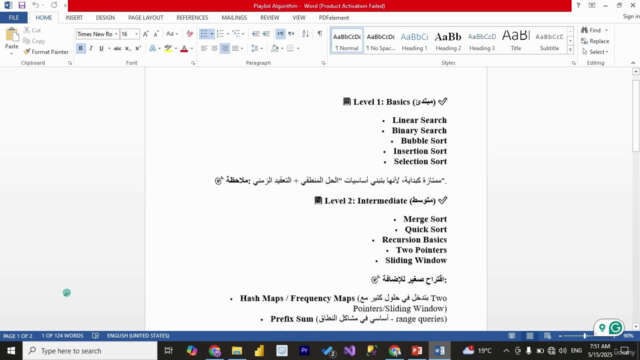Click the proofing check icon in status bar
The height and width of the screenshot is (360, 640).
96,336
